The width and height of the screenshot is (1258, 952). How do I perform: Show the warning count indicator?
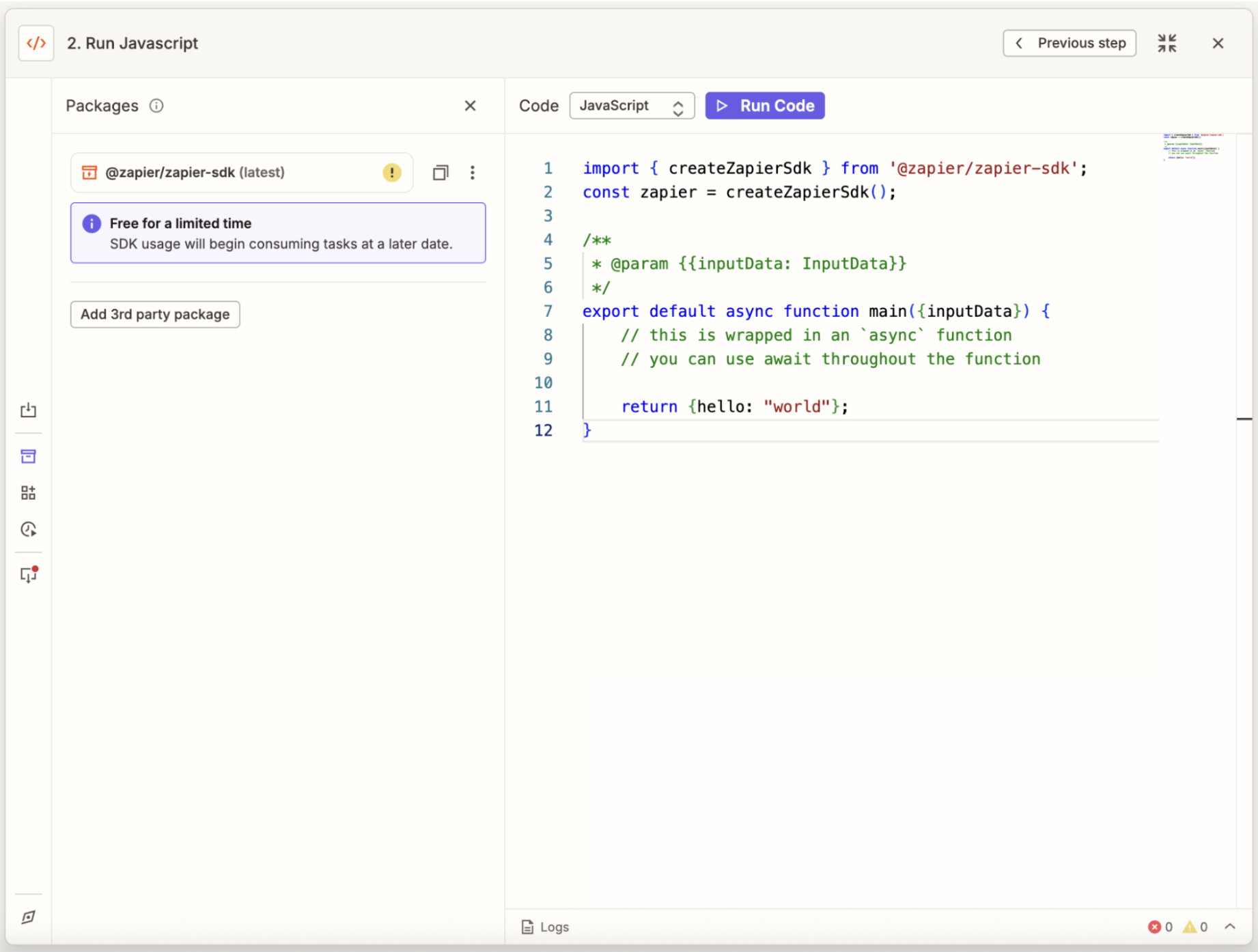click(x=1195, y=927)
